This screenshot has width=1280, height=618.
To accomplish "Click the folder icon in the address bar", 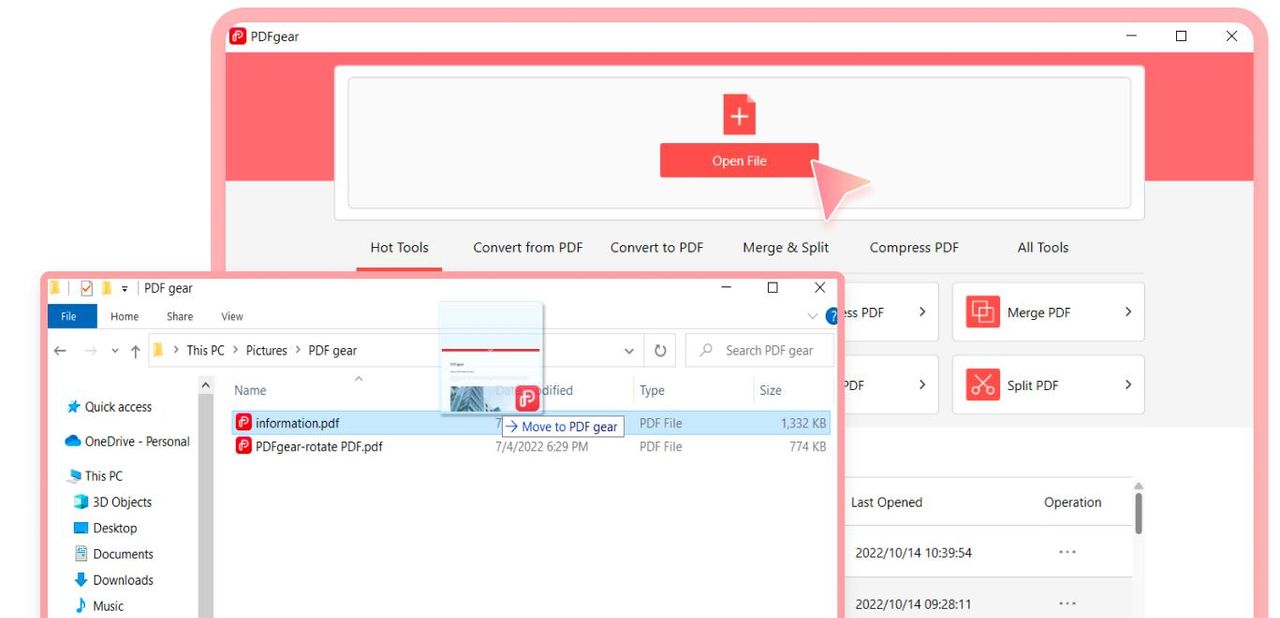I will click(x=158, y=350).
